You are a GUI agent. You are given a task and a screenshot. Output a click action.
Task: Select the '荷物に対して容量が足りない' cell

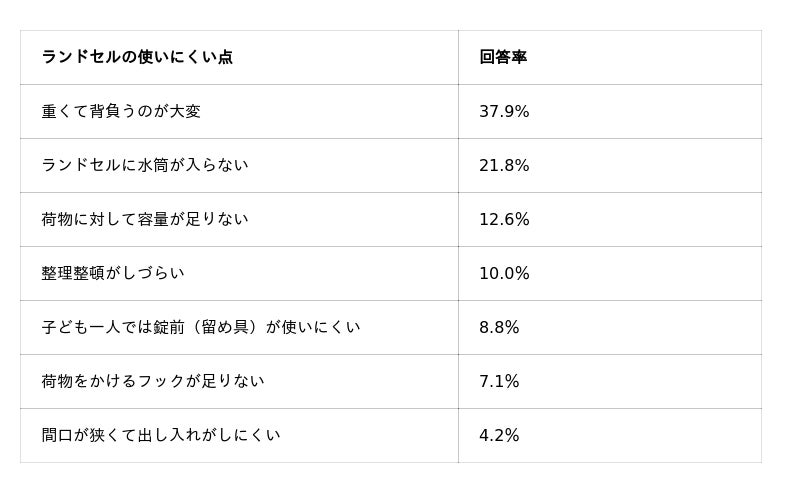click(145, 219)
